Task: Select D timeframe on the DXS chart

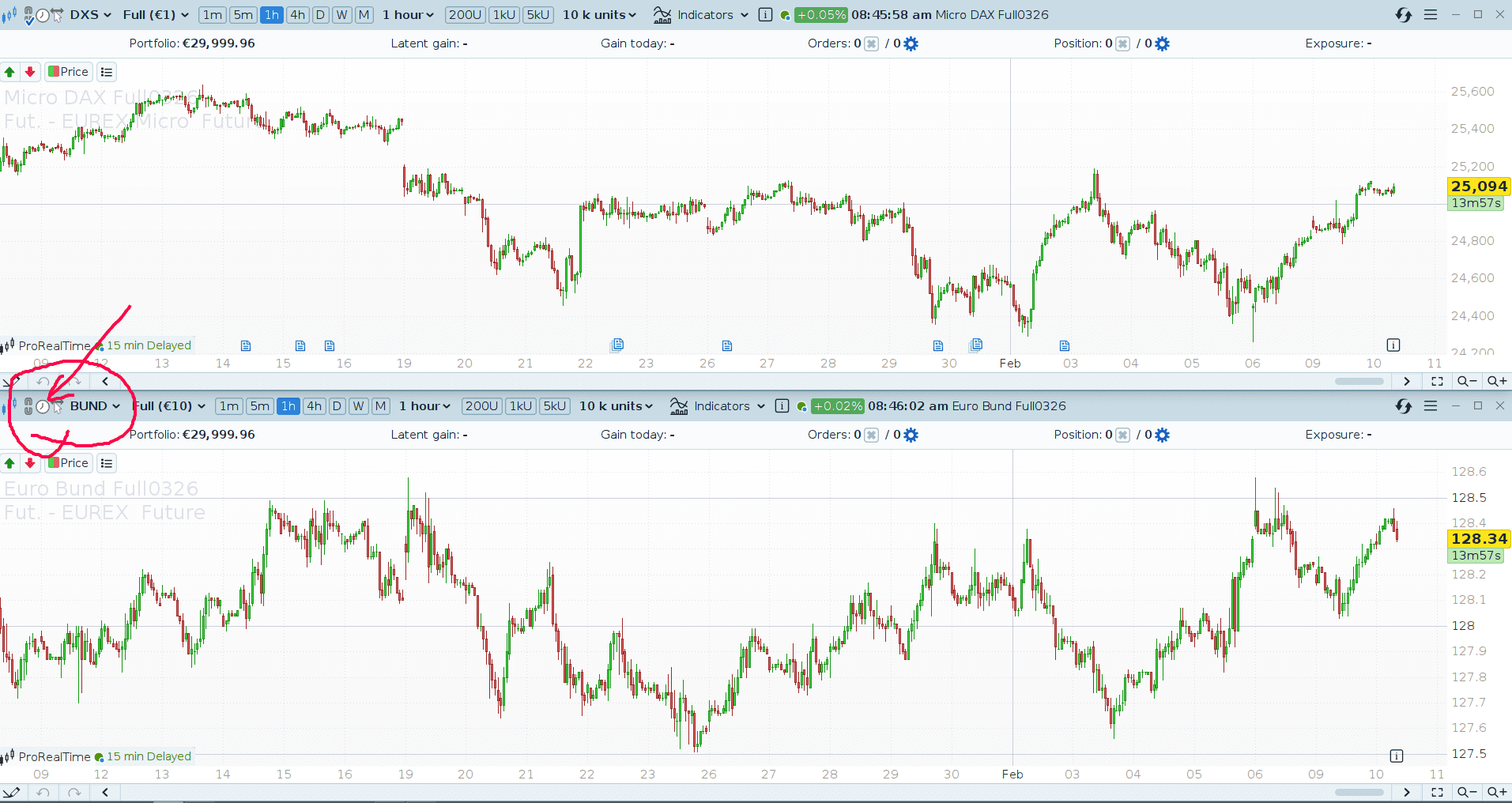Action: (x=321, y=15)
